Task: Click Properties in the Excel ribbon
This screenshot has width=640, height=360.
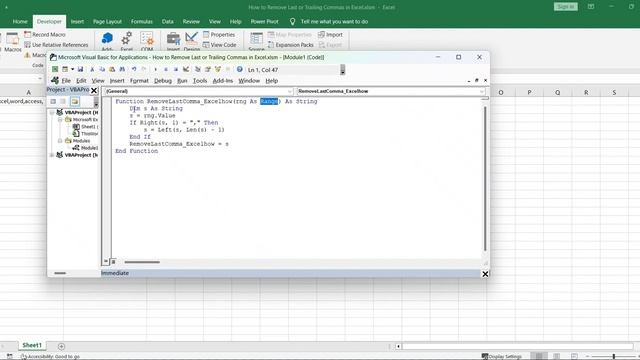Action: click(x=219, y=35)
